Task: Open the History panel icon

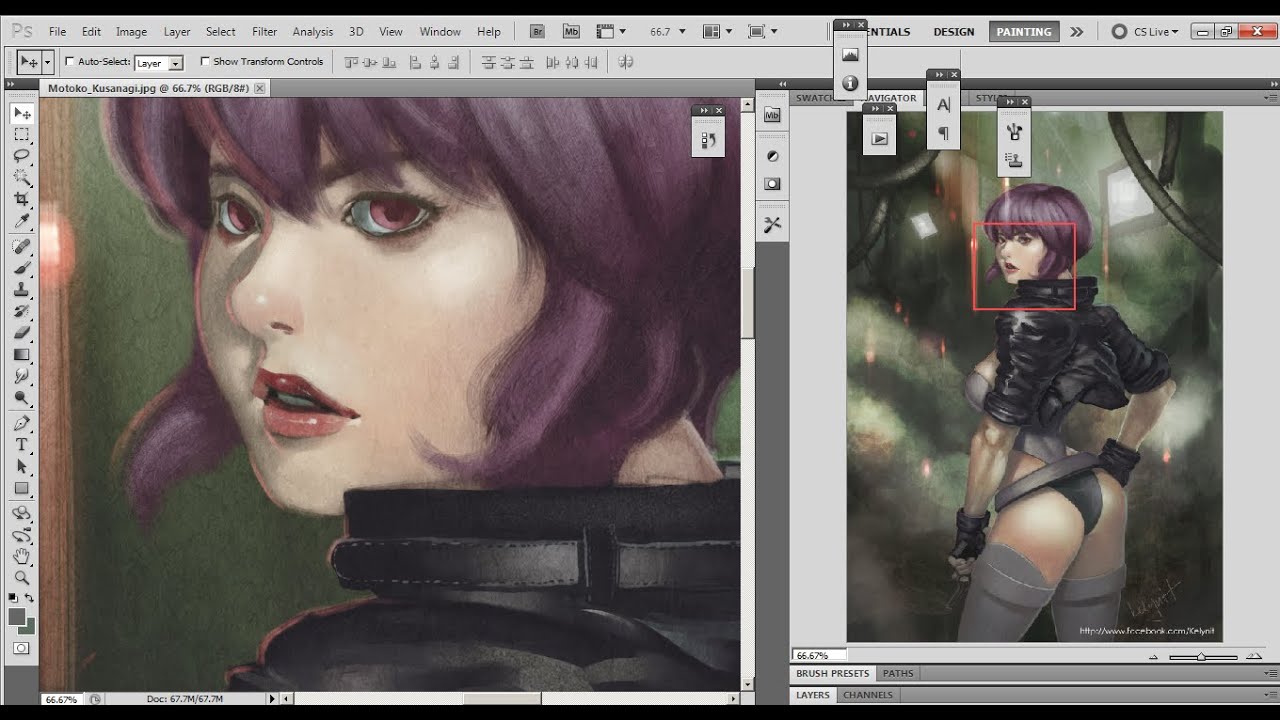Action: (x=708, y=141)
